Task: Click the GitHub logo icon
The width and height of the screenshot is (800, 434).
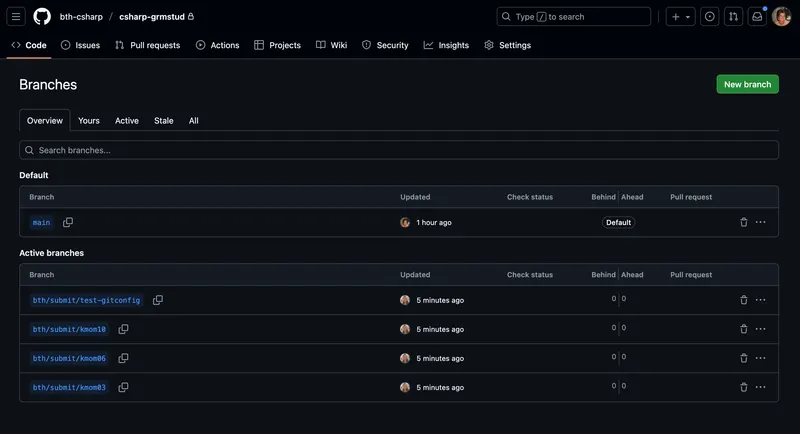Action: (x=42, y=17)
